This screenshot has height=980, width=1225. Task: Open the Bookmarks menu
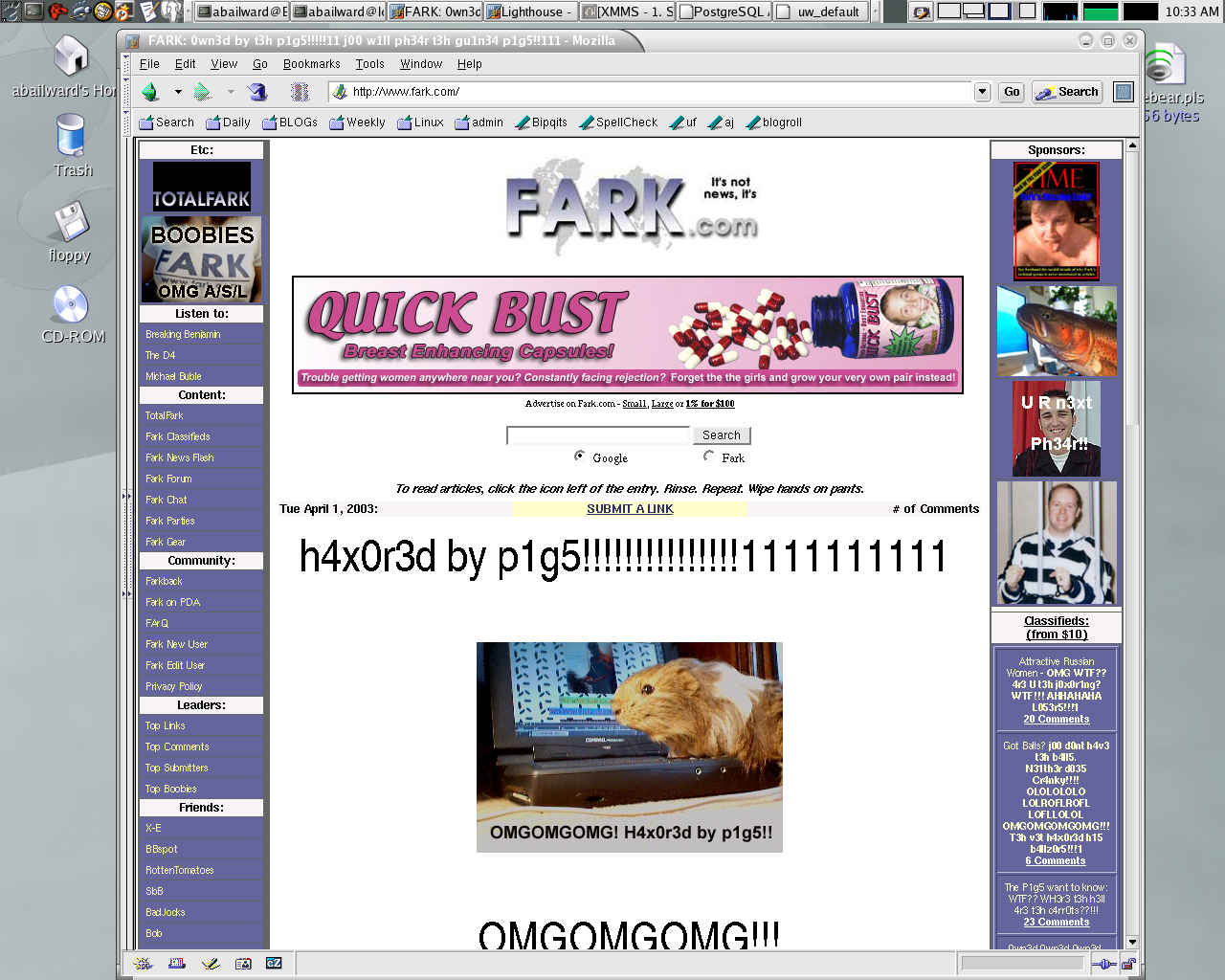(x=312, y=64)
